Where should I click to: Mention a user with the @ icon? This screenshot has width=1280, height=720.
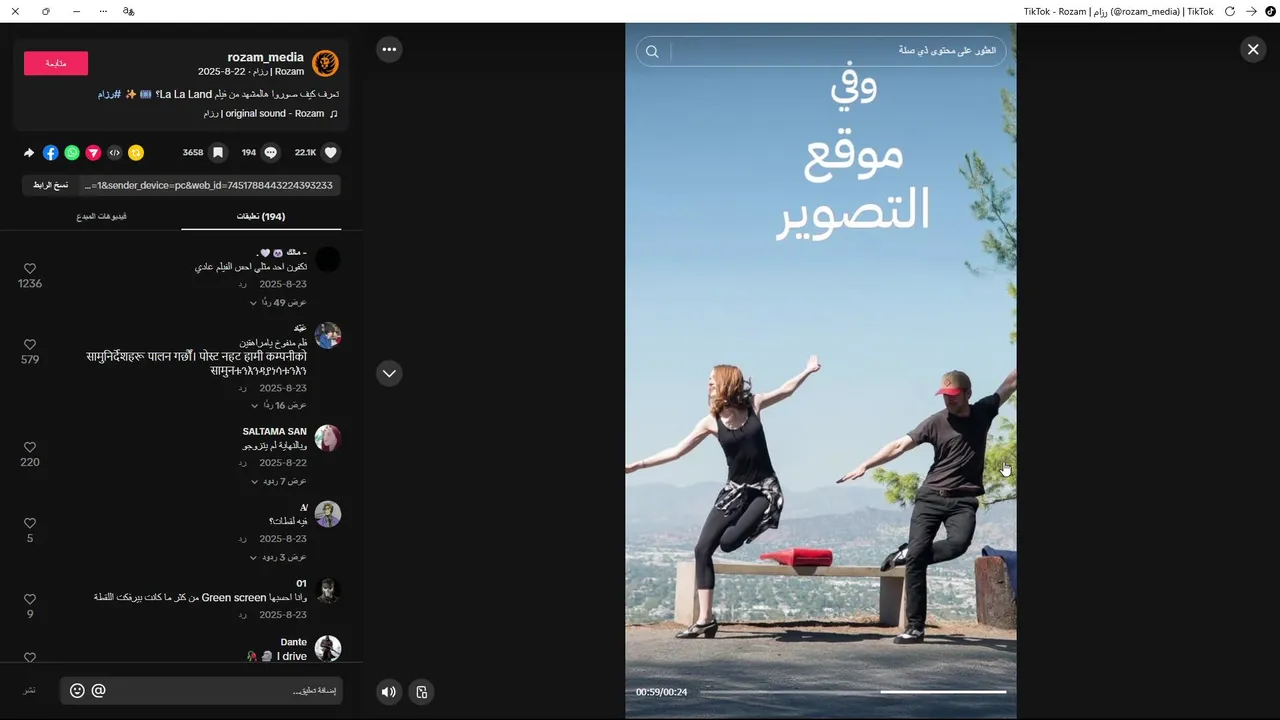98,690
